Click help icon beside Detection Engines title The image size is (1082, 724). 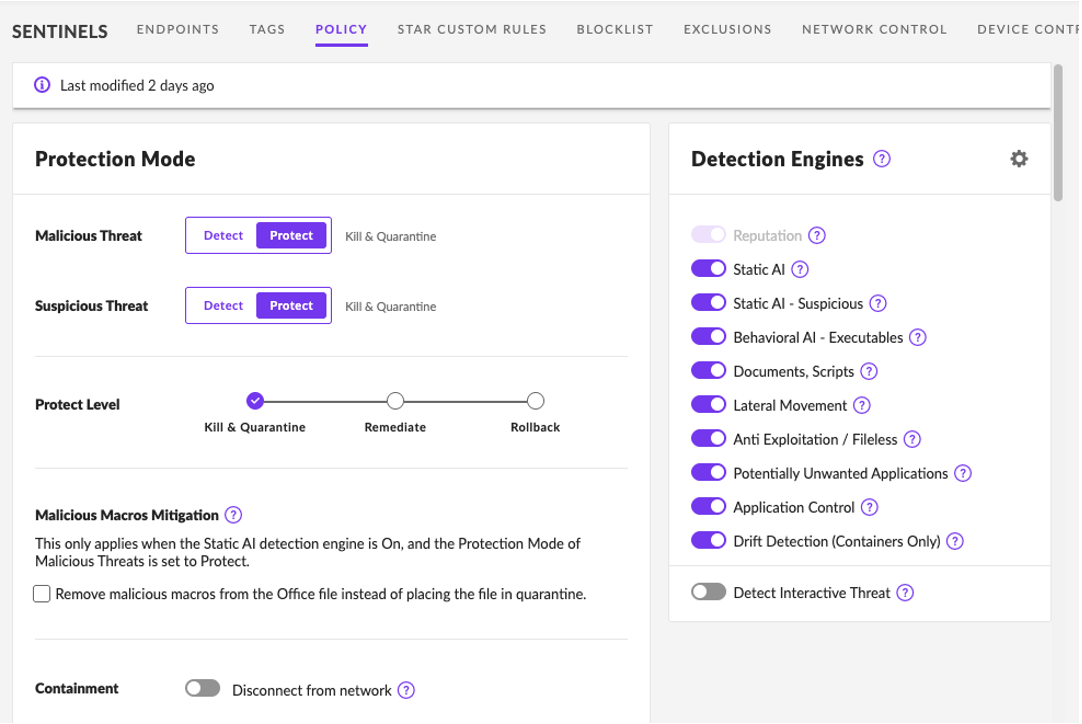[x=882, y=159]
